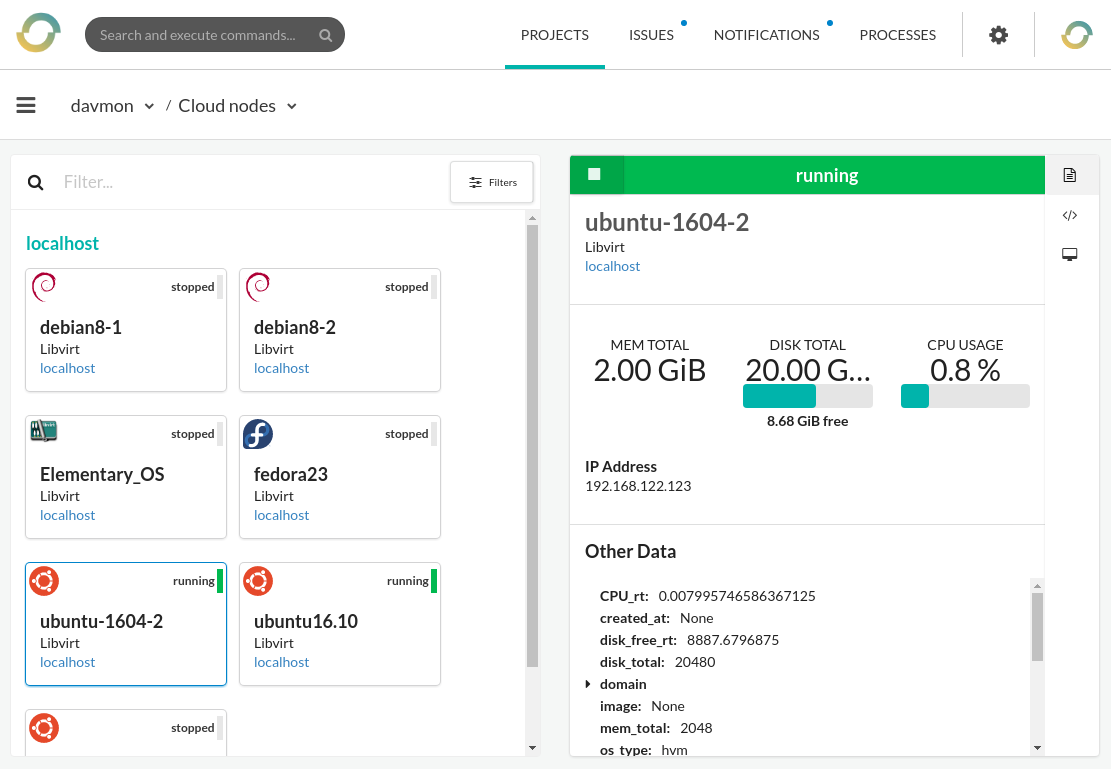The image size is (1111, 769).
Task: Click the Debian logo on debian8-1 card
Action: click(x=44, y=287)
